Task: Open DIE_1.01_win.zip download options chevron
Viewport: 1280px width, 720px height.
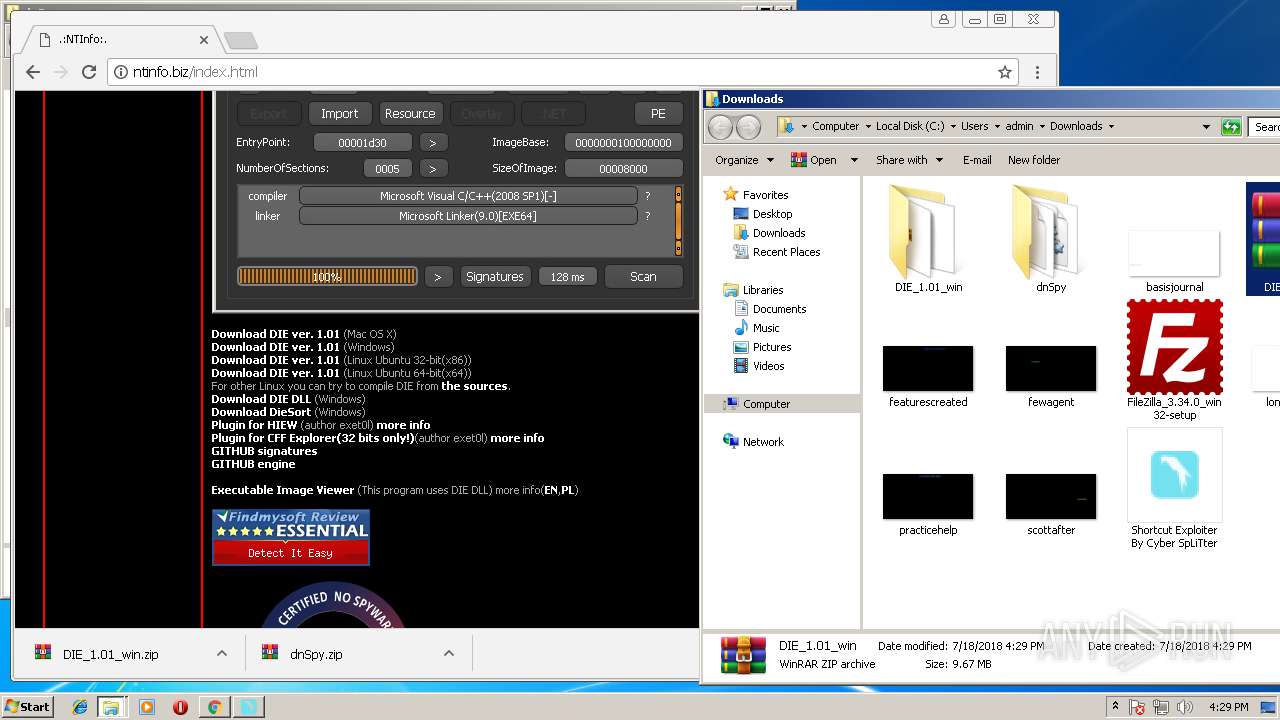Action: 221,653
